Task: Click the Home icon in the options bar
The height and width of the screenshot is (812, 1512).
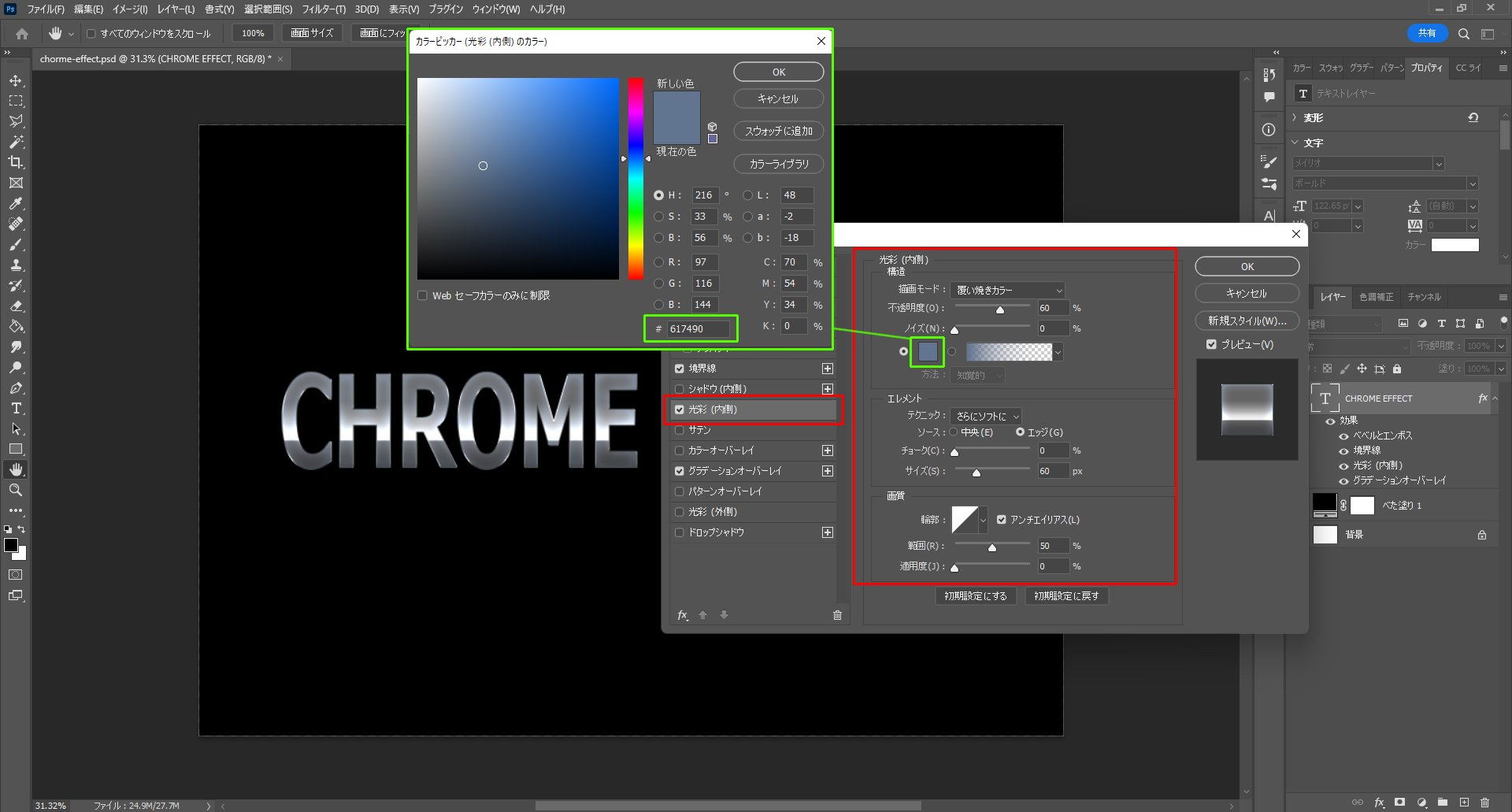Action: (22, 34)
